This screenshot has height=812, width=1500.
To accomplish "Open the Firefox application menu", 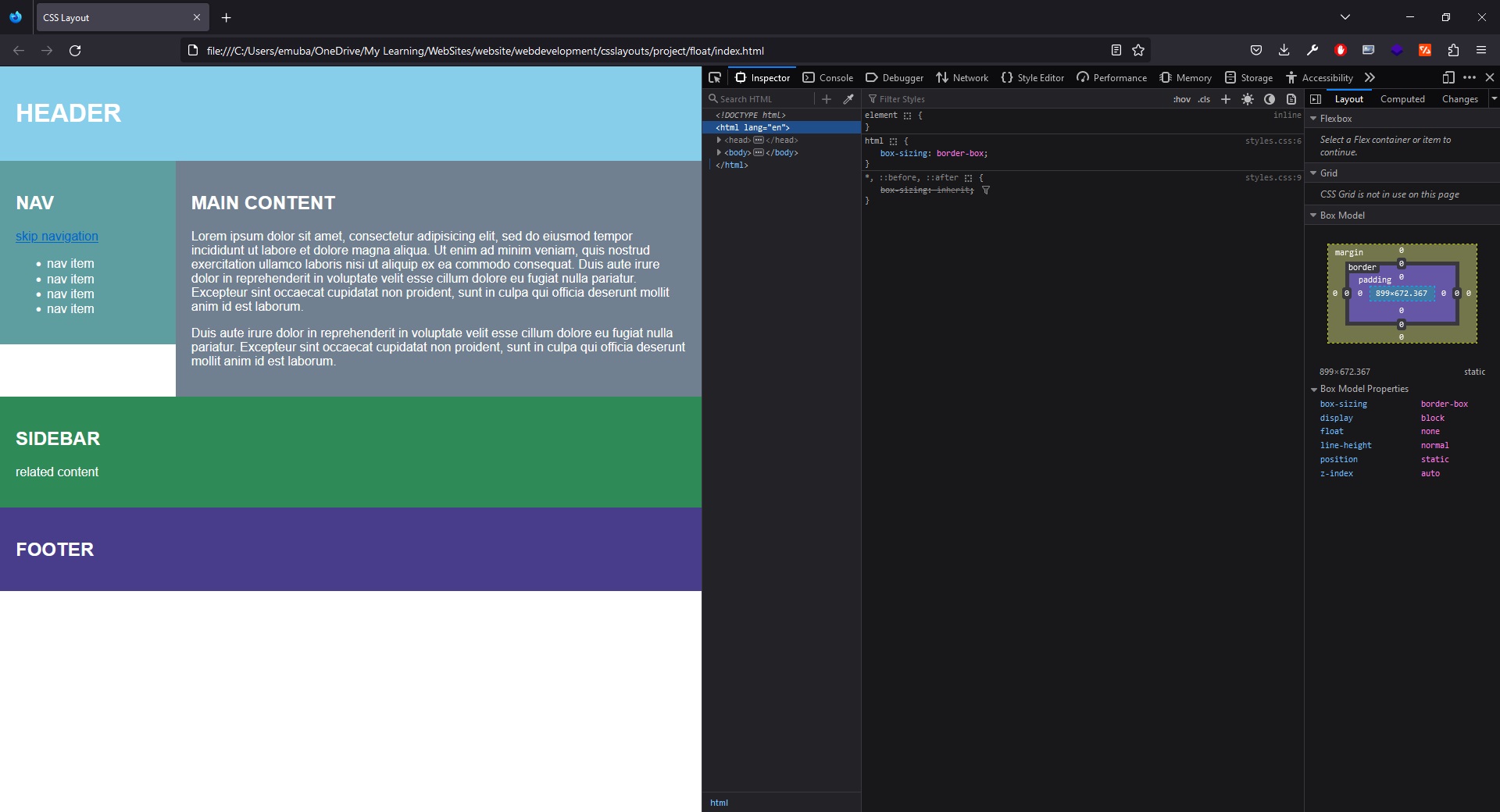I will tap(1481, 50).
